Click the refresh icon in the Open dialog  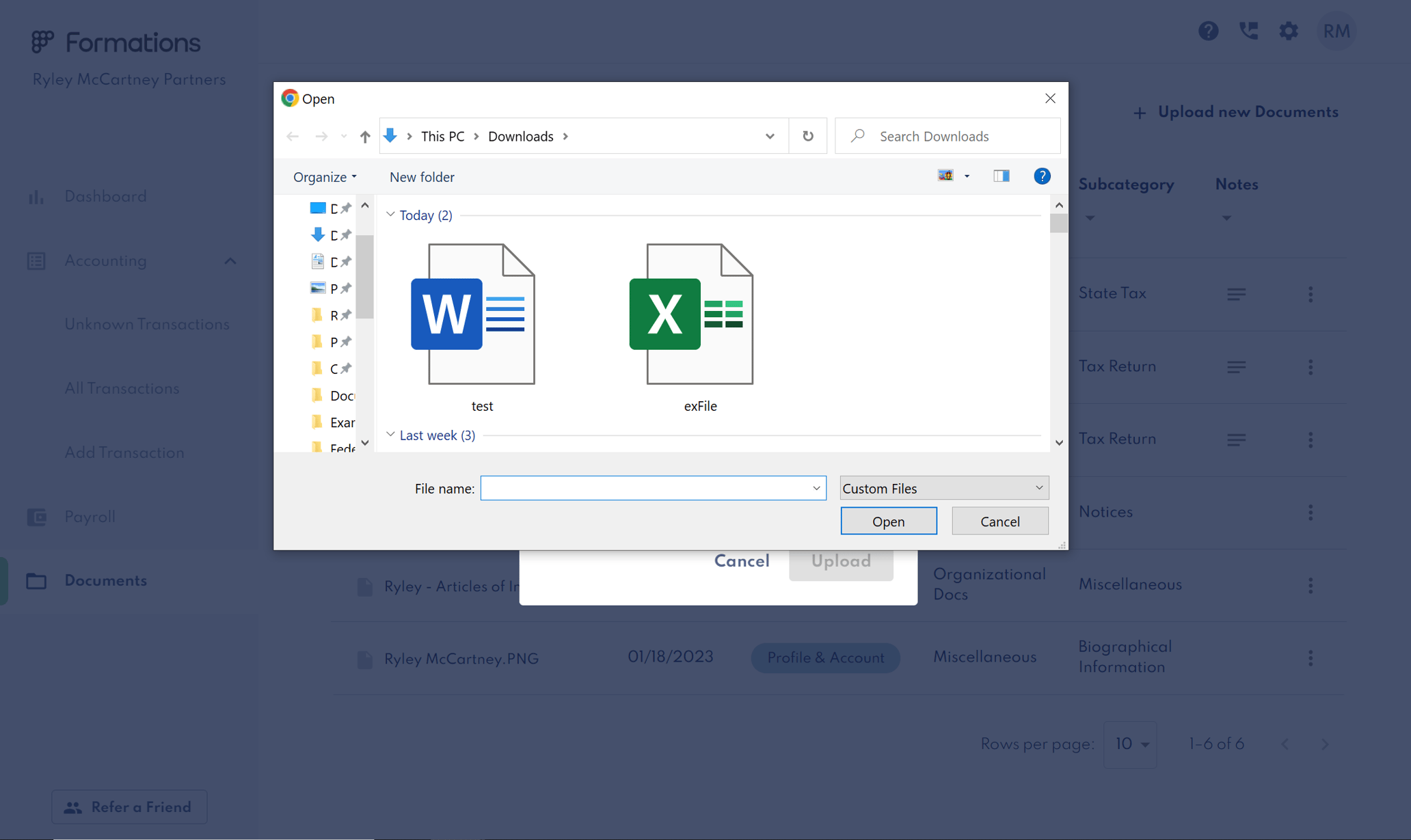coord(807,135)
